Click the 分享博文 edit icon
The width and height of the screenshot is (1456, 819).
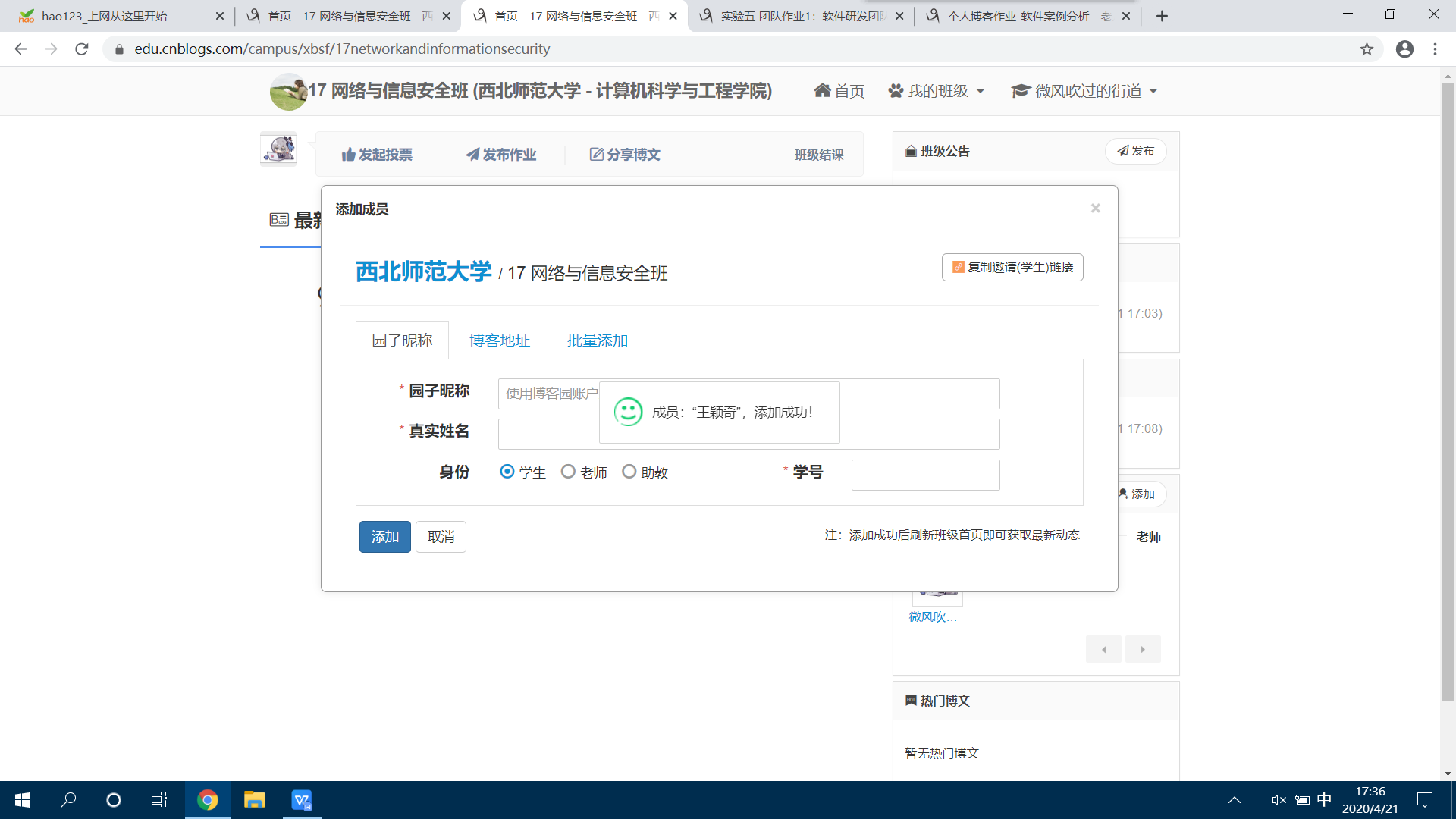[x=597, y=155]
